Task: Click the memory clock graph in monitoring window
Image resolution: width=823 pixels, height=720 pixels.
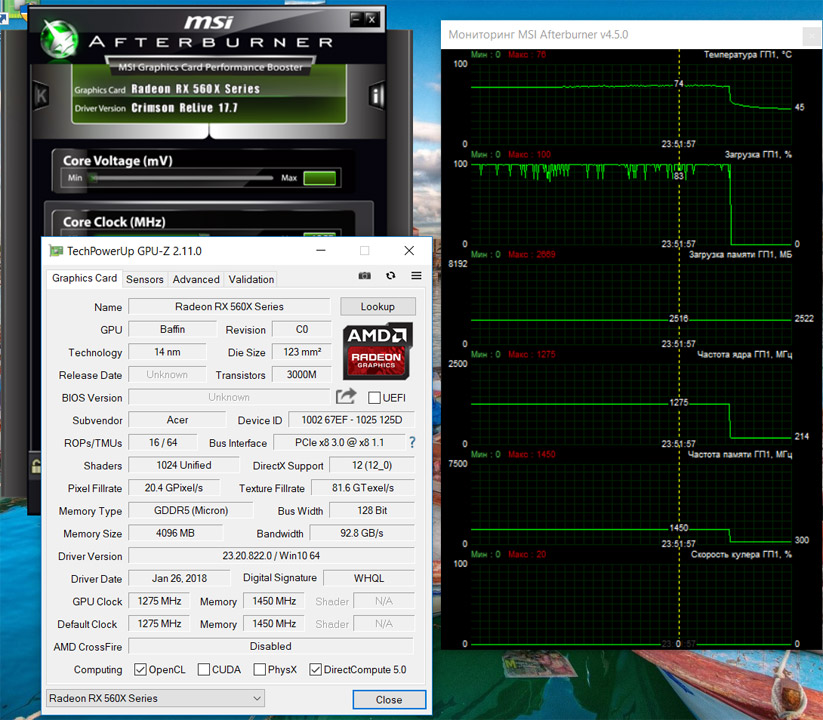Action: pyautogui.click(x=631, y=503)
